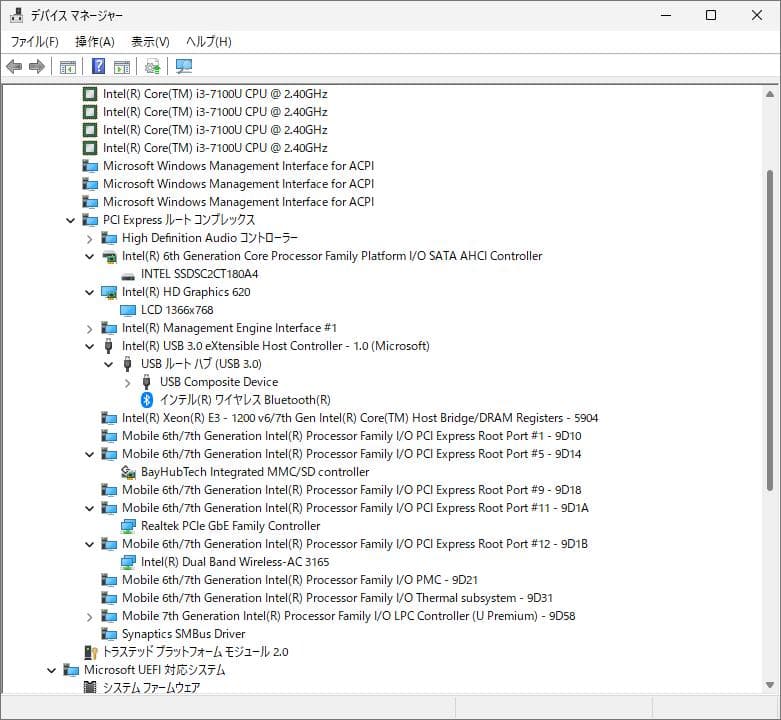This screenshot has width=781, height=720.
Task: Expand the LPC Controller (U Premium) - 9D58 node
Action: click(90, 617)
